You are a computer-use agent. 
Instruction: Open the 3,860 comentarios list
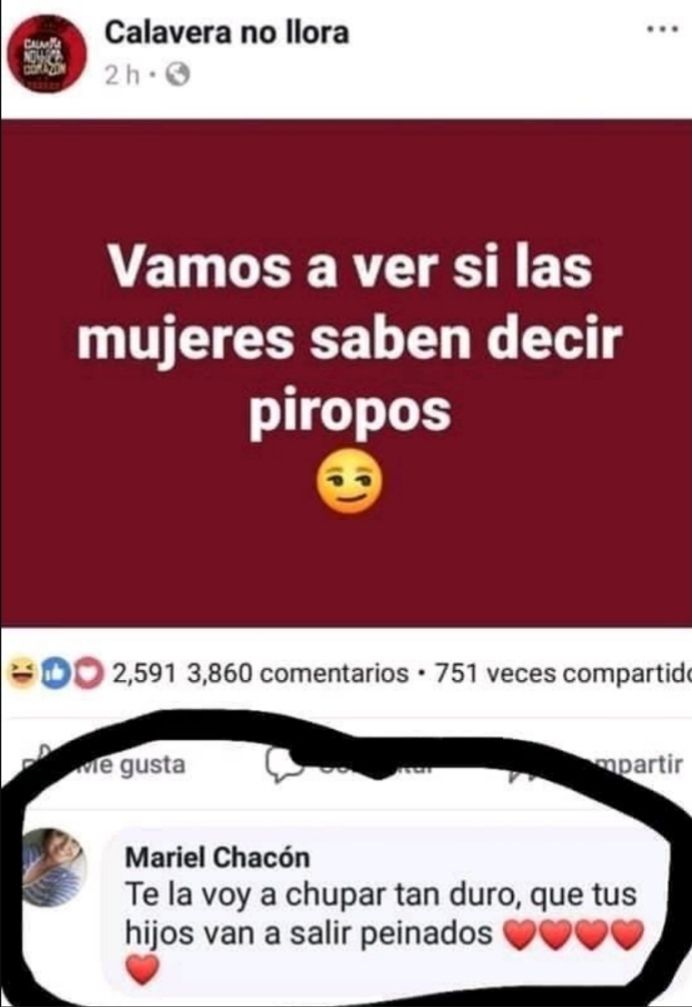click(x=298, y=674)
